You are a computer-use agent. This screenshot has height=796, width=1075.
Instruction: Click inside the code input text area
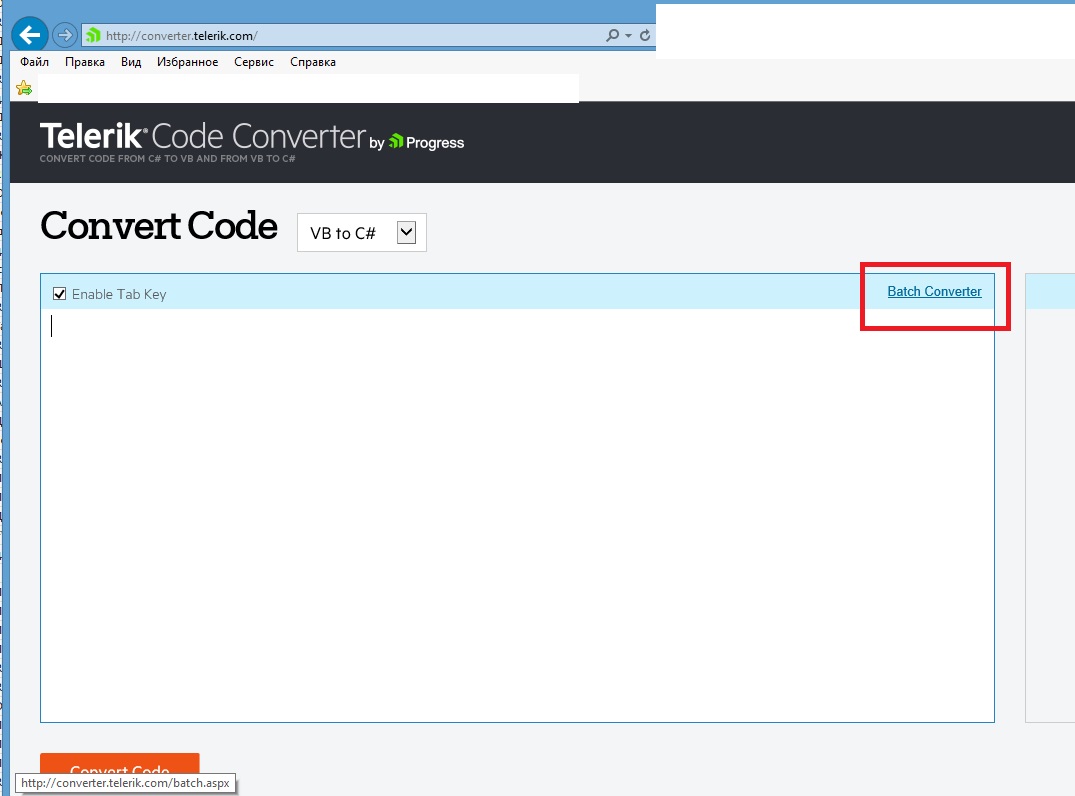point(517,514)
